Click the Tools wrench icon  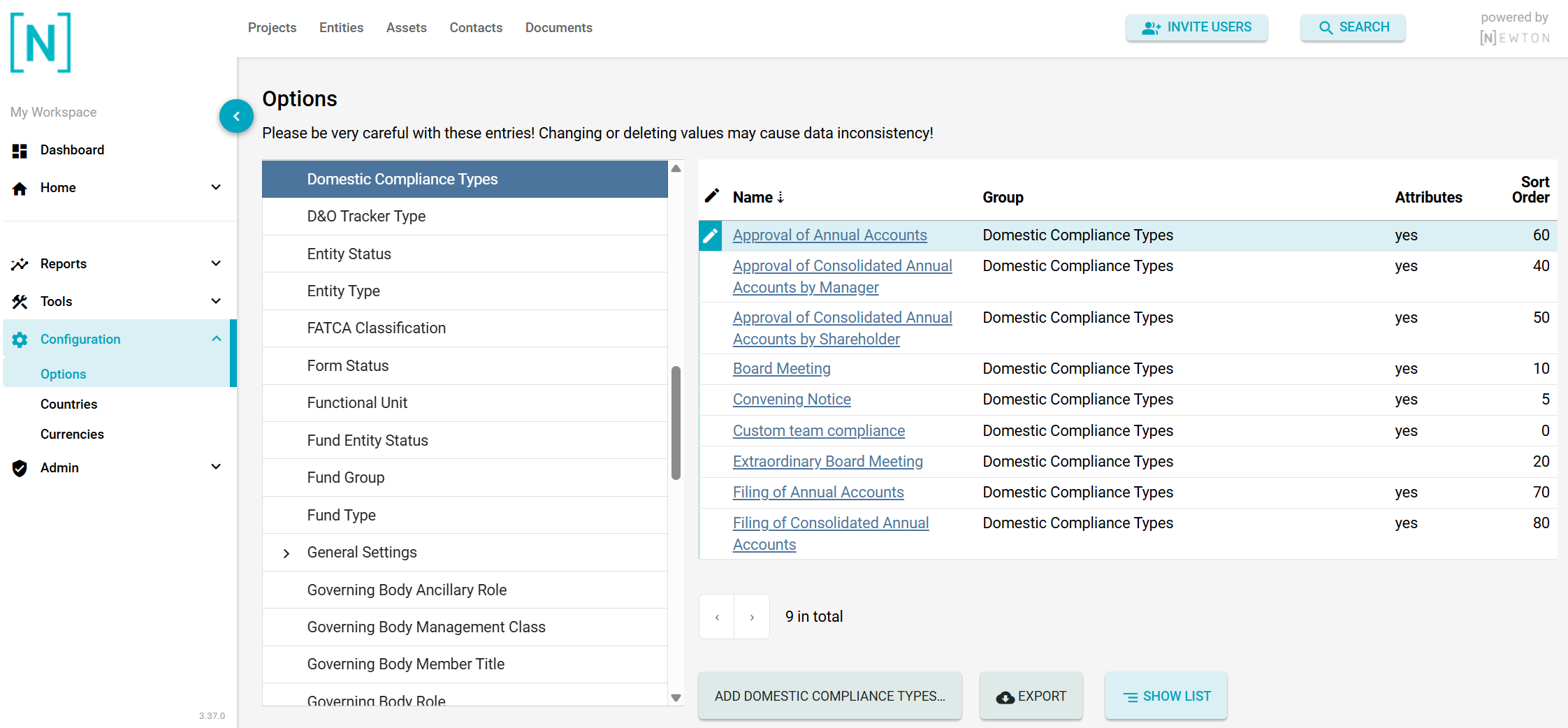[x=20, y=302]
